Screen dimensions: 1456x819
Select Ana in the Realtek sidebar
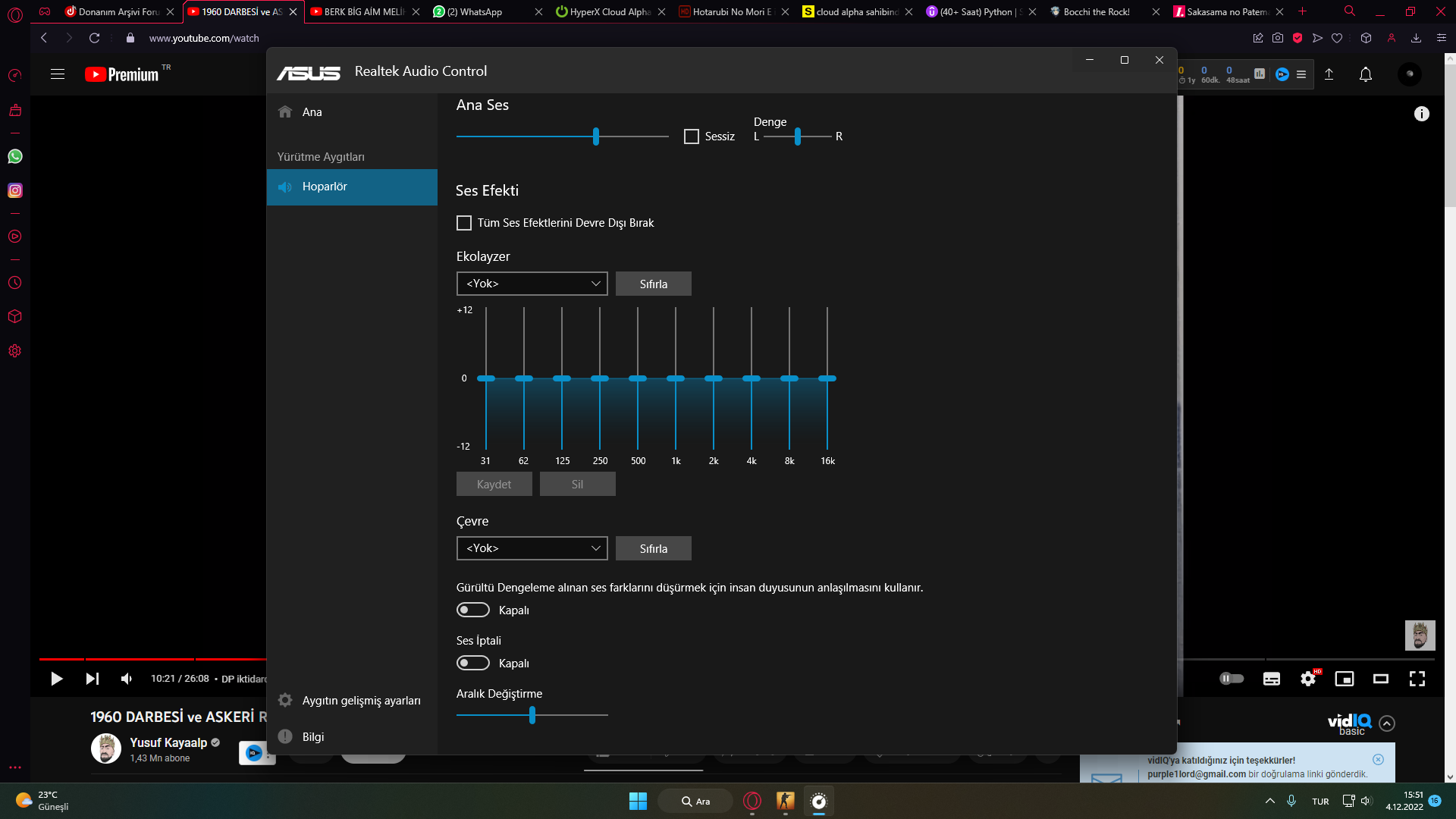[x=312, y=112]
